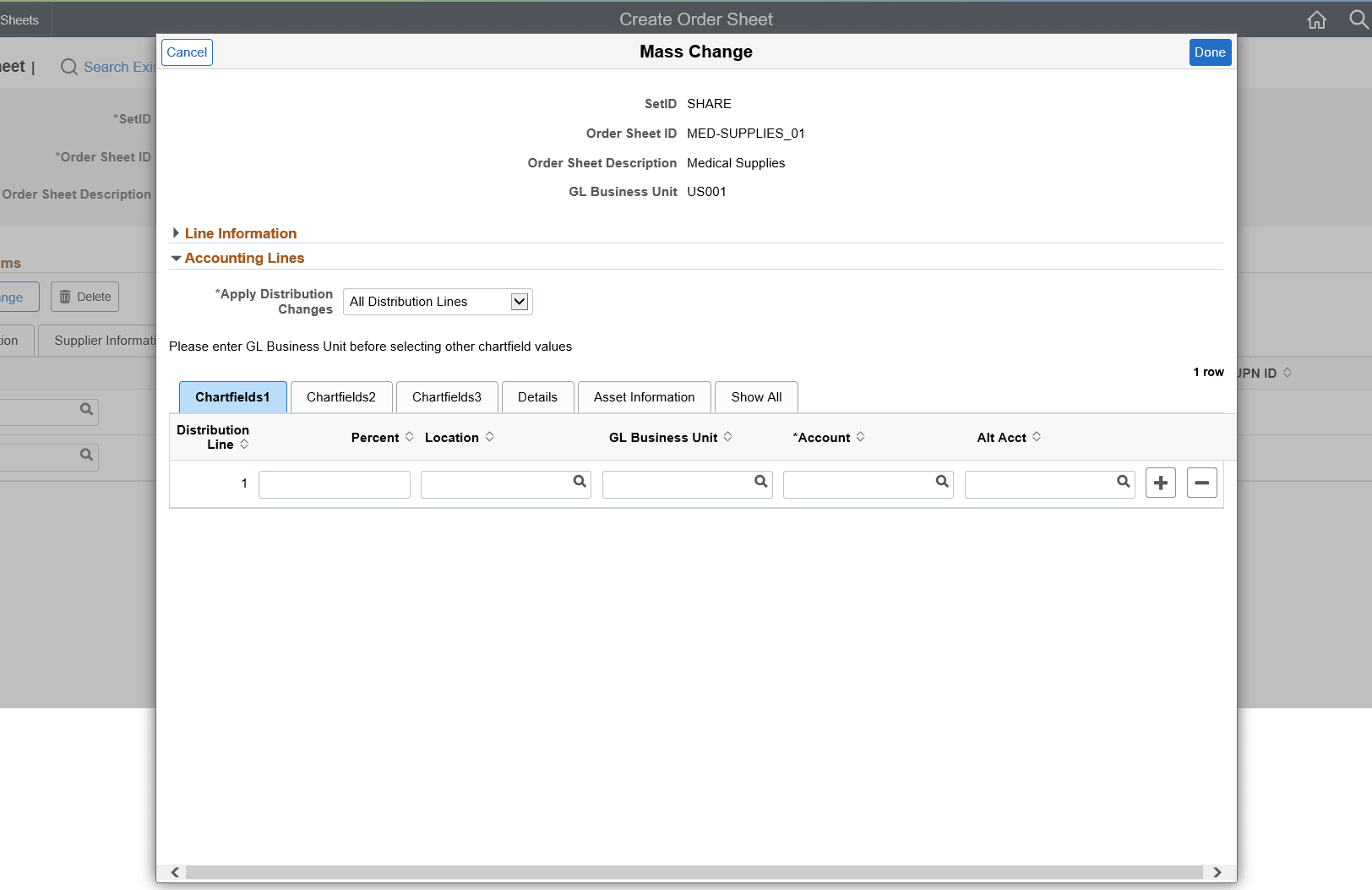Open the Account lookup search icon

click(x=942, y=482)
